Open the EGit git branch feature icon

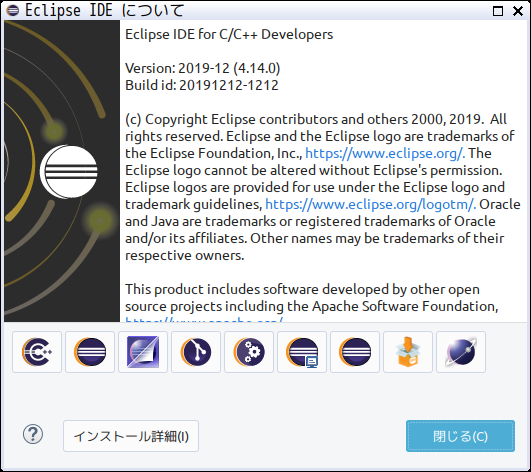(x=196, y=352)
